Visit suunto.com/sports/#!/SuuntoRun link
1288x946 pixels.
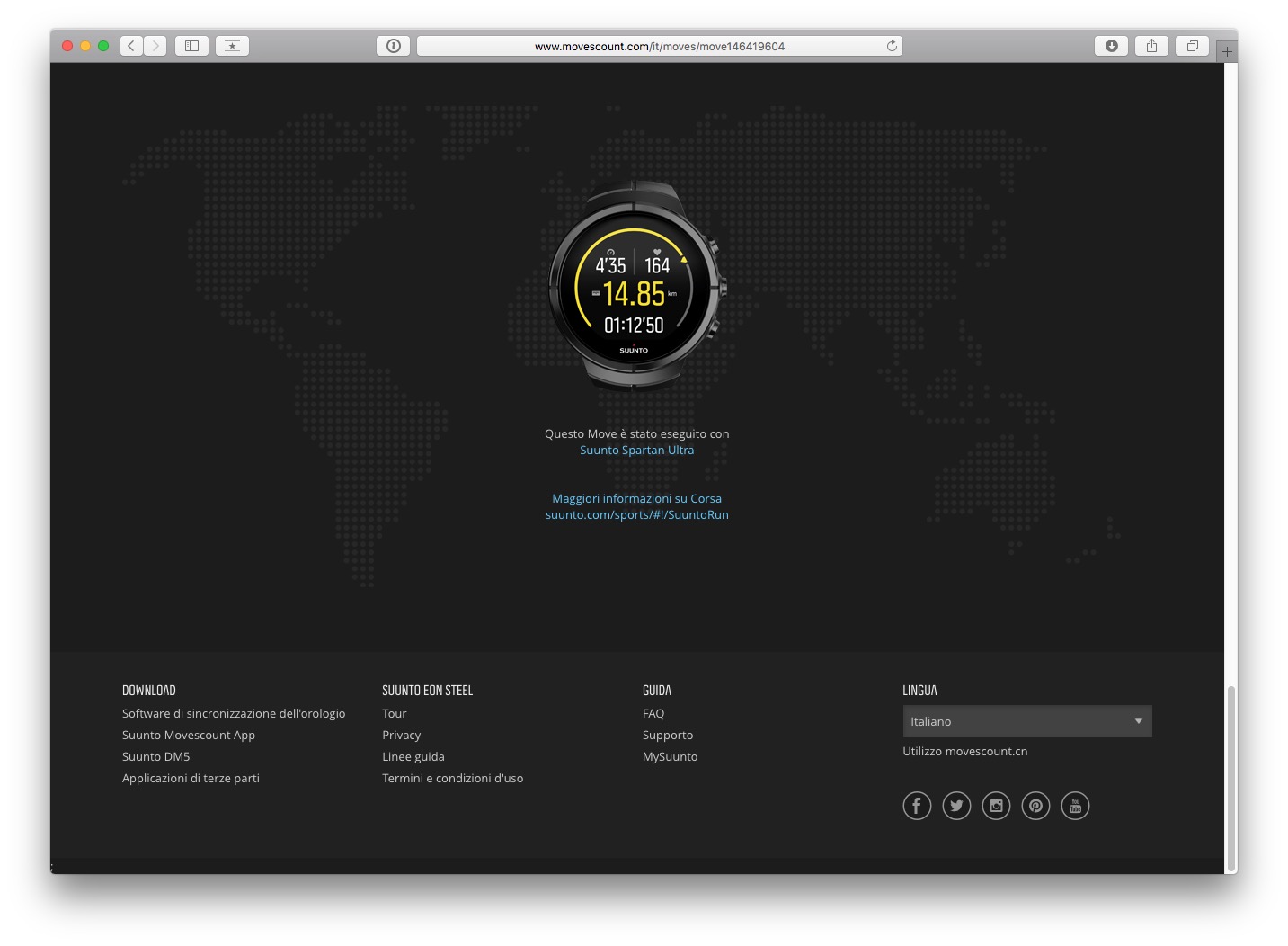[636, 514]
